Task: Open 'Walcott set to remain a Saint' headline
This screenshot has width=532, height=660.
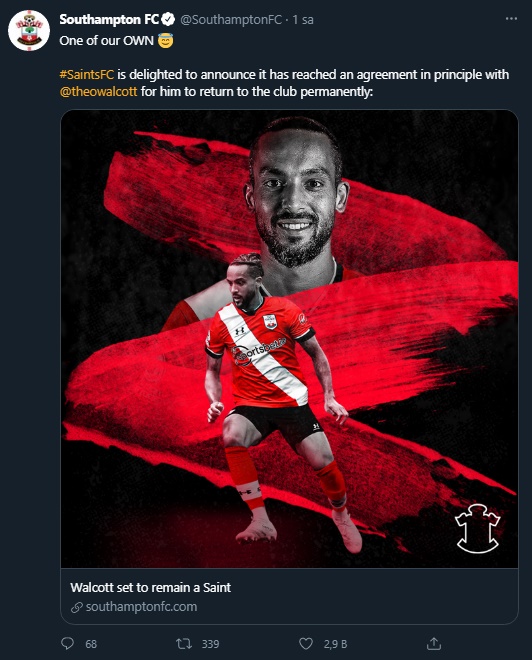Action: pyautogui.click(x=151, y=588)
